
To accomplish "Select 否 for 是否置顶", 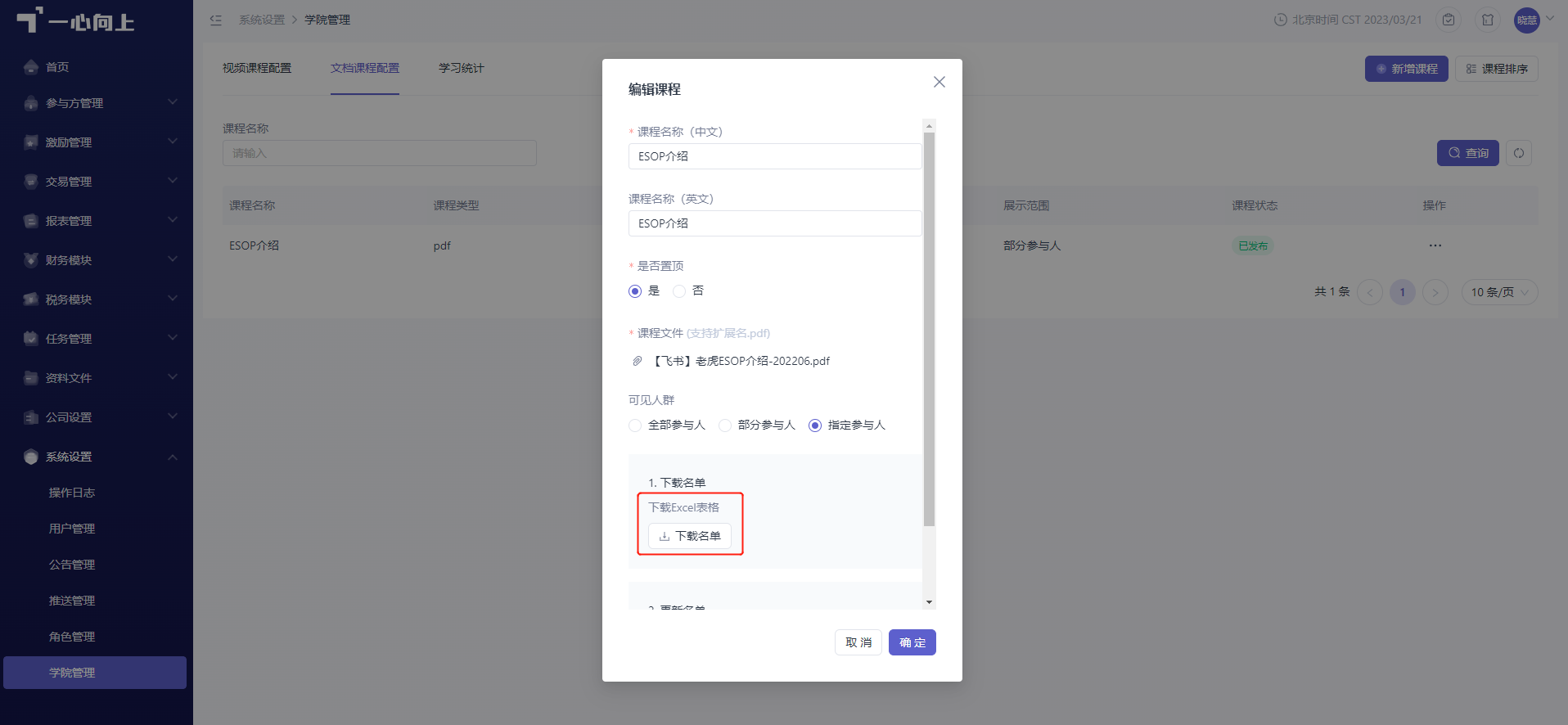I will [679, 291].
